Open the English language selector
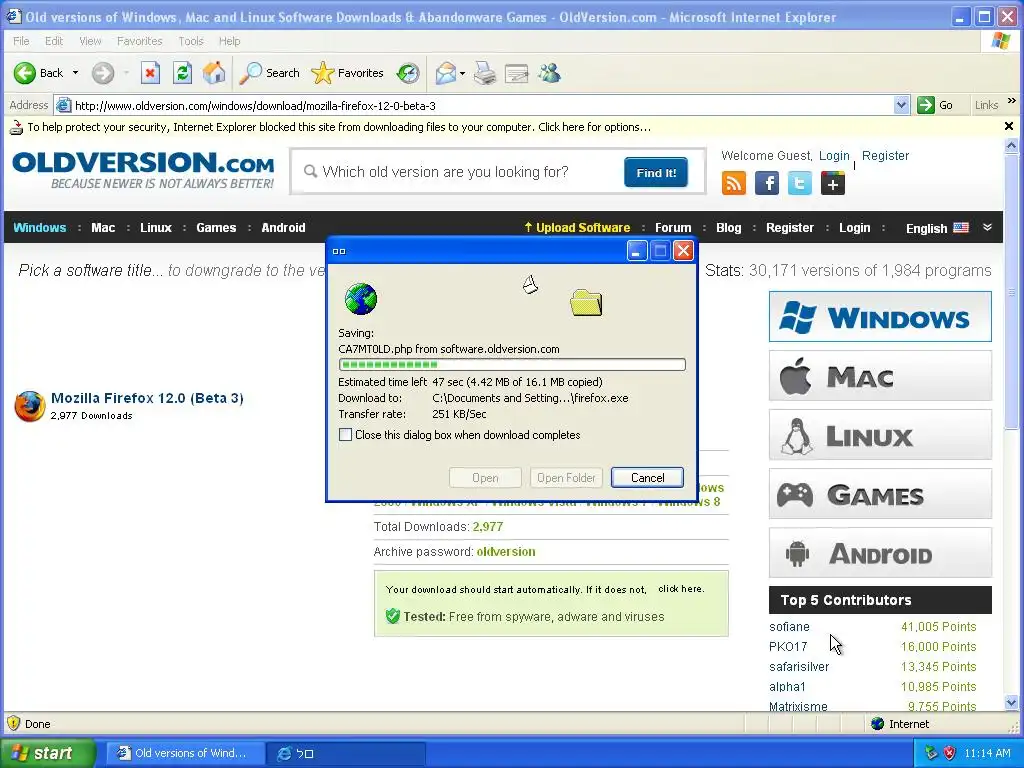Screen dimensions: 1024x768 [x=936, y=228]
